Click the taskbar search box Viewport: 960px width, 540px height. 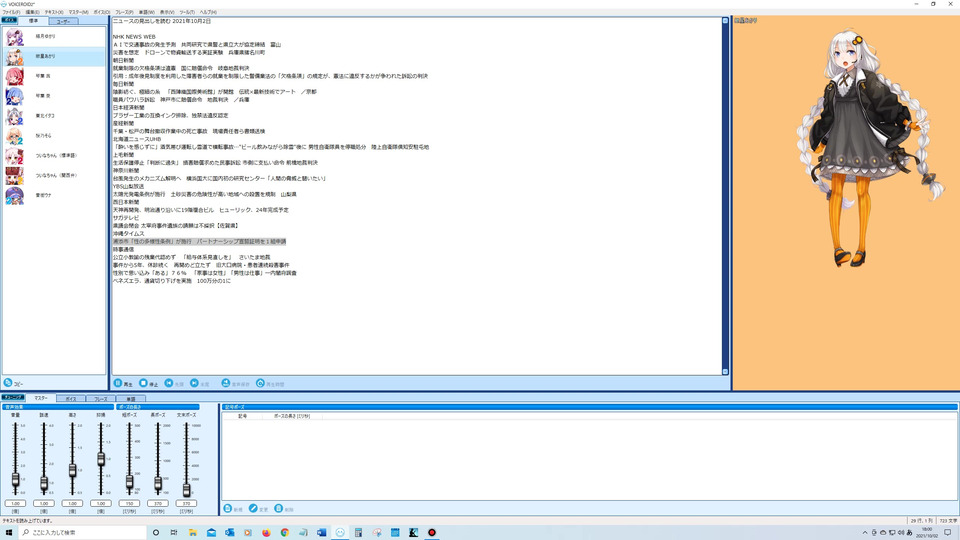[x=82, y=533]
